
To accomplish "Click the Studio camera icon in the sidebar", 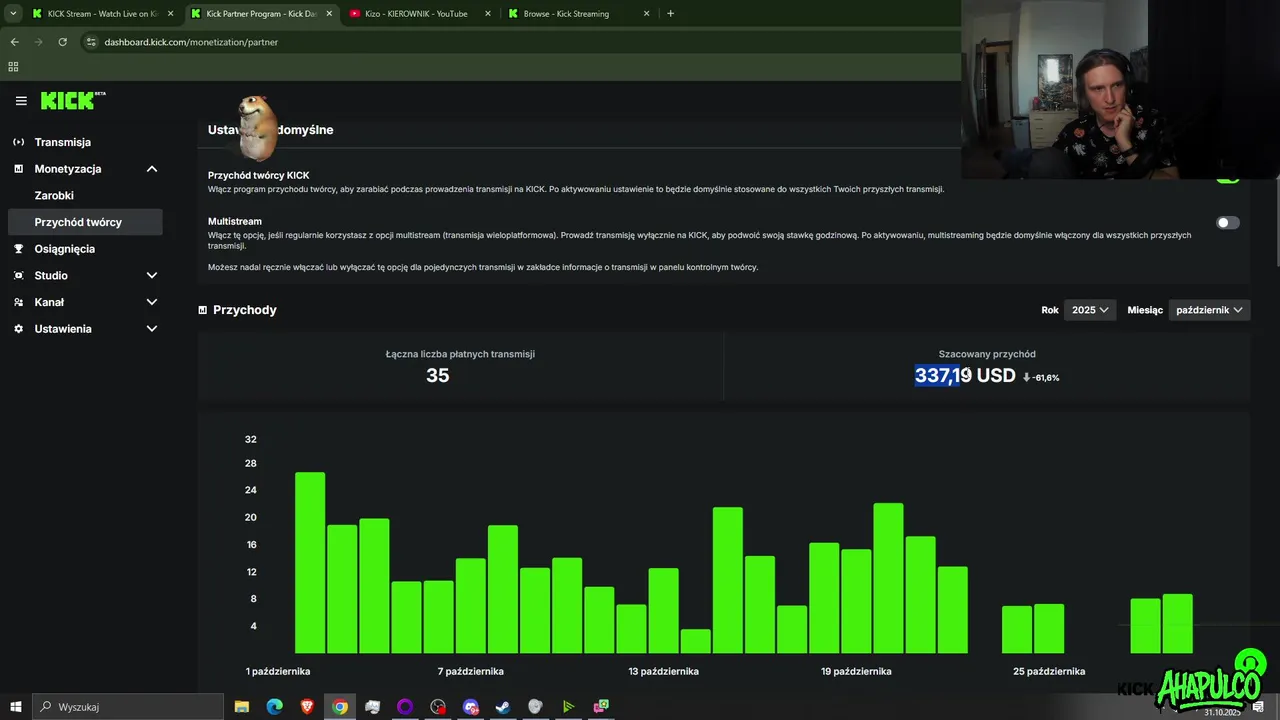I will [19, 275].
